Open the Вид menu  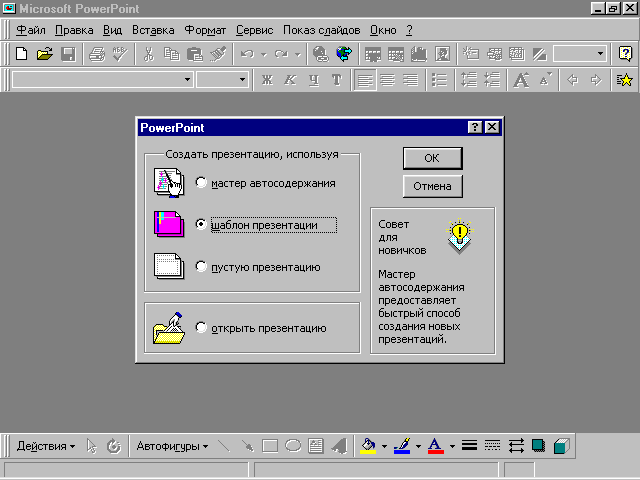click(x=112, y=30)
